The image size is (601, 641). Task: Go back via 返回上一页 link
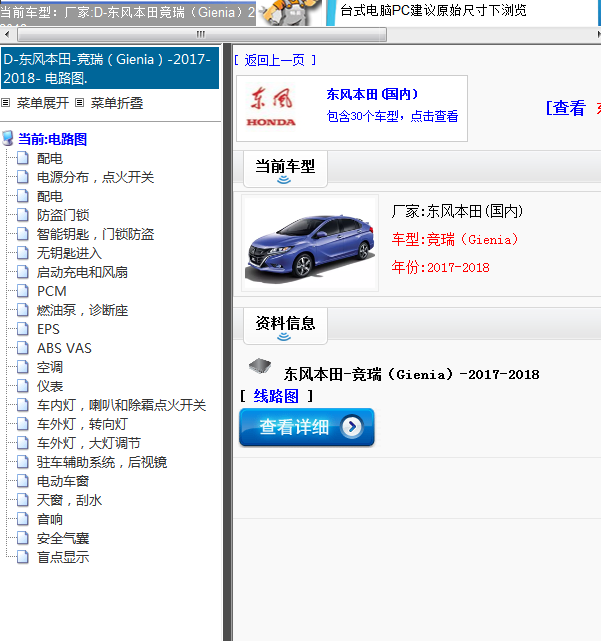pyautogui.click(x=275, y=61)
